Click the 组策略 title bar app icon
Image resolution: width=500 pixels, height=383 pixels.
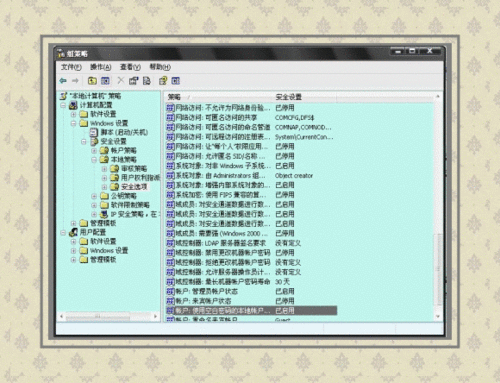[x=61, y=53]
